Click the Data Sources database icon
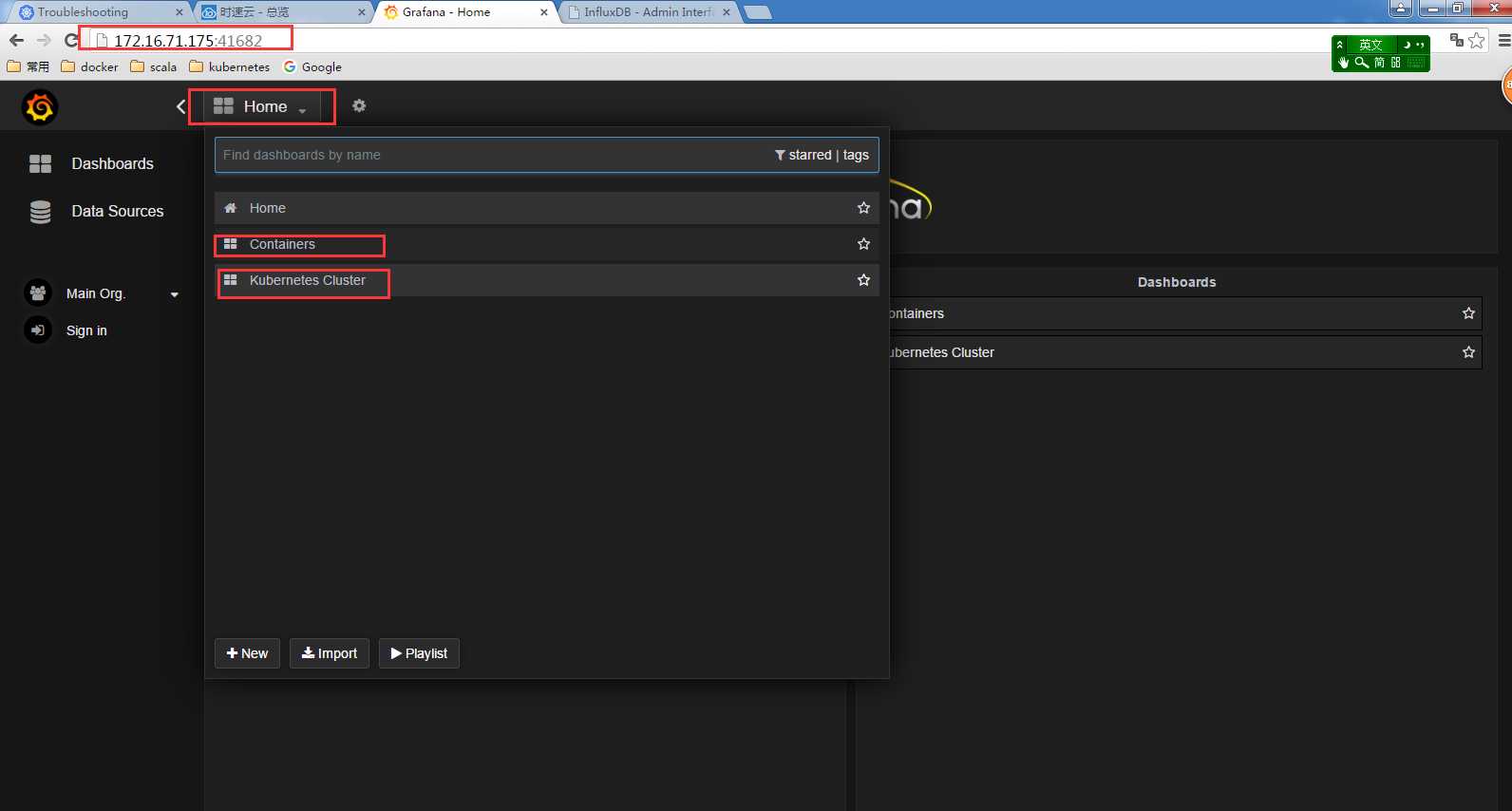Viewport: 1512px width, 811px height. tap(40, 212)
